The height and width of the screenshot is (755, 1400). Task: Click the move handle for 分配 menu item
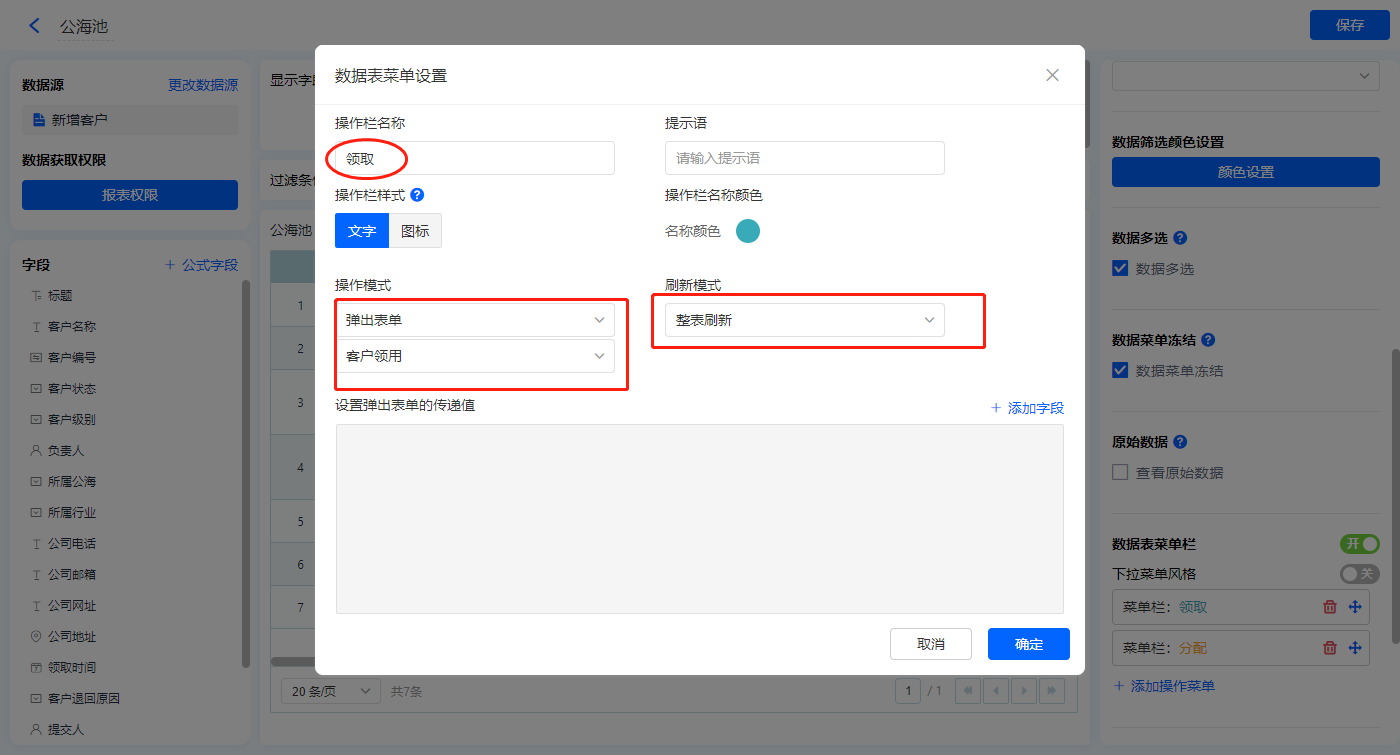pyautogui.click(x=1355, y=648)
